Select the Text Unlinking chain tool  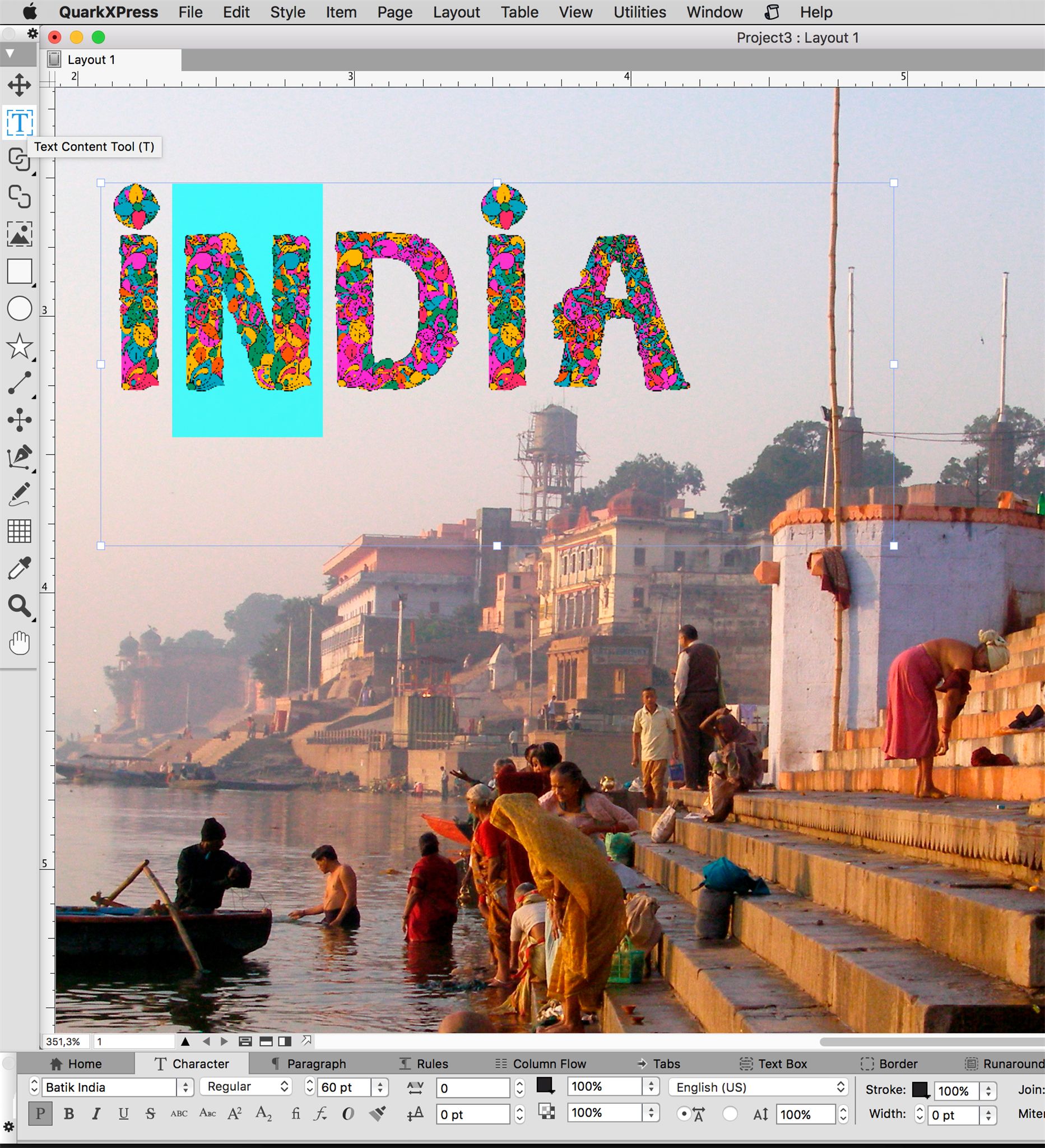click(x=20, y=197)
